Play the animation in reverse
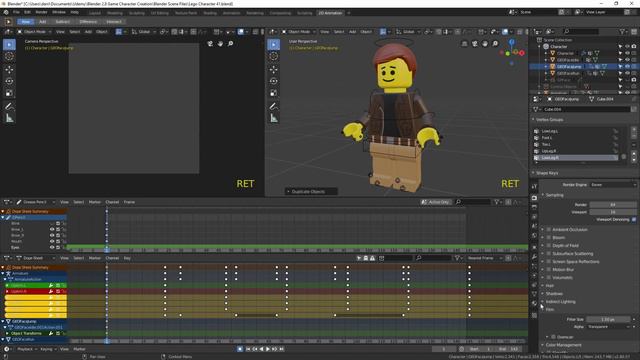The width and height of the screenshot is (640, 360). click(261, 349)
